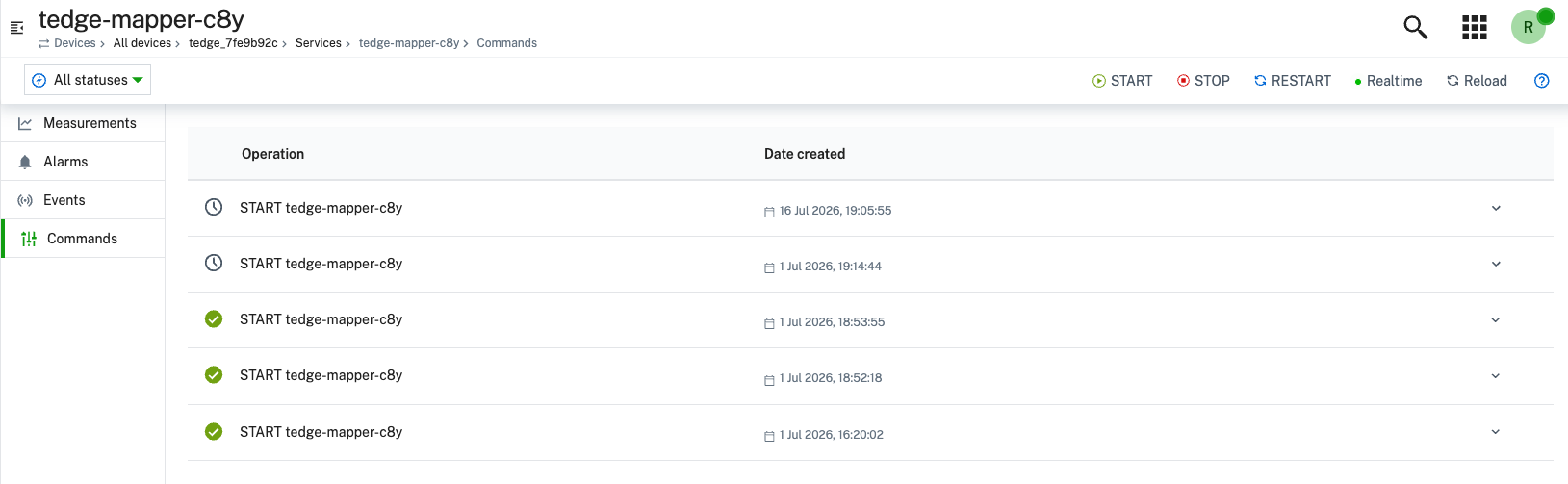Click the date 16 Jul 2026, 19:05:55

click(x=835, y=211)
